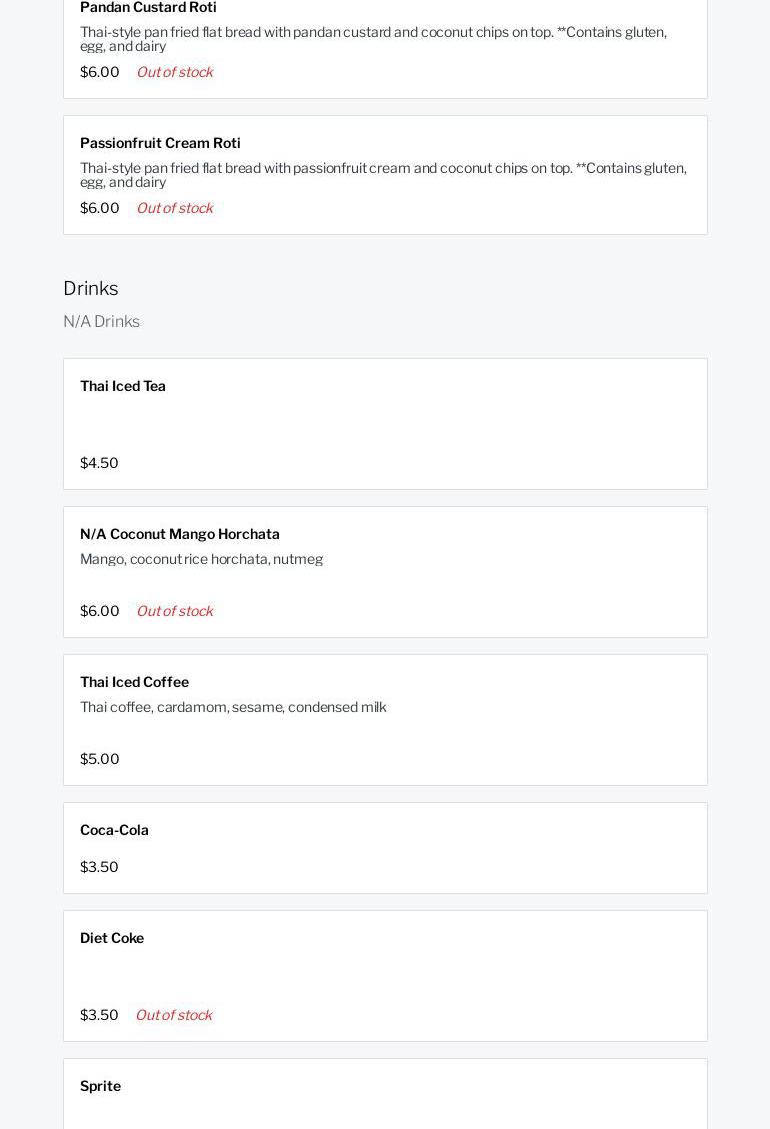770x1129 pixels.
Task: Click the Coca-Cola $3.50 price
Action: (x=99, y=867)
